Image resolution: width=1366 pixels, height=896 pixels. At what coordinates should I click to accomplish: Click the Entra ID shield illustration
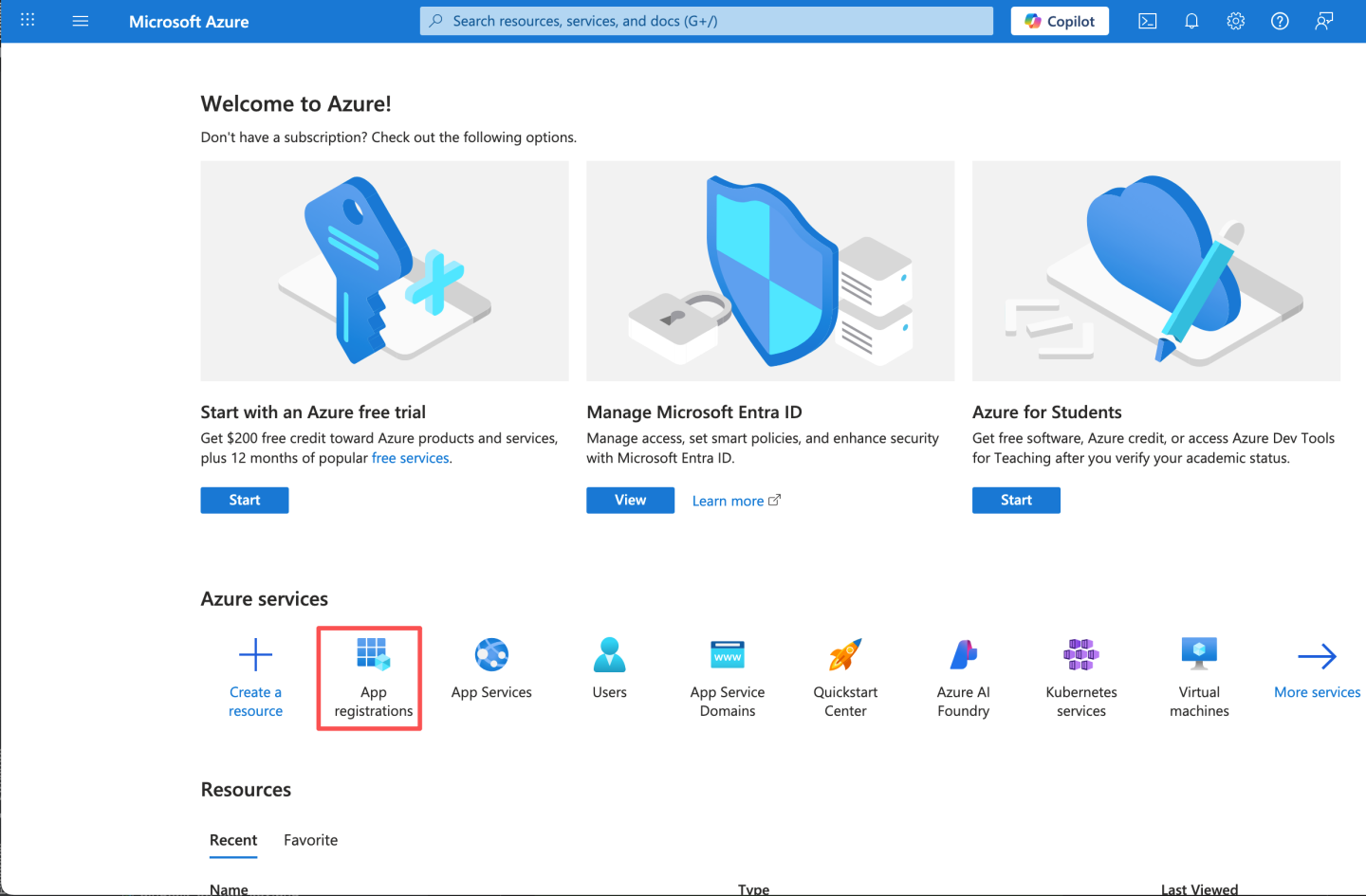coord(770,271)
